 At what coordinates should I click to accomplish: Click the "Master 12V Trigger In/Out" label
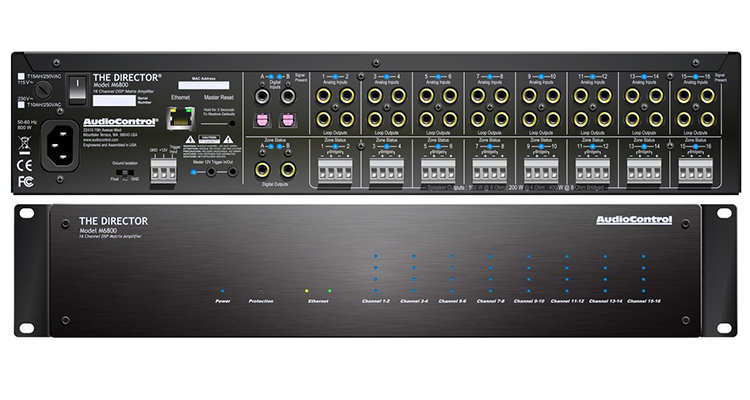point(213,162)
